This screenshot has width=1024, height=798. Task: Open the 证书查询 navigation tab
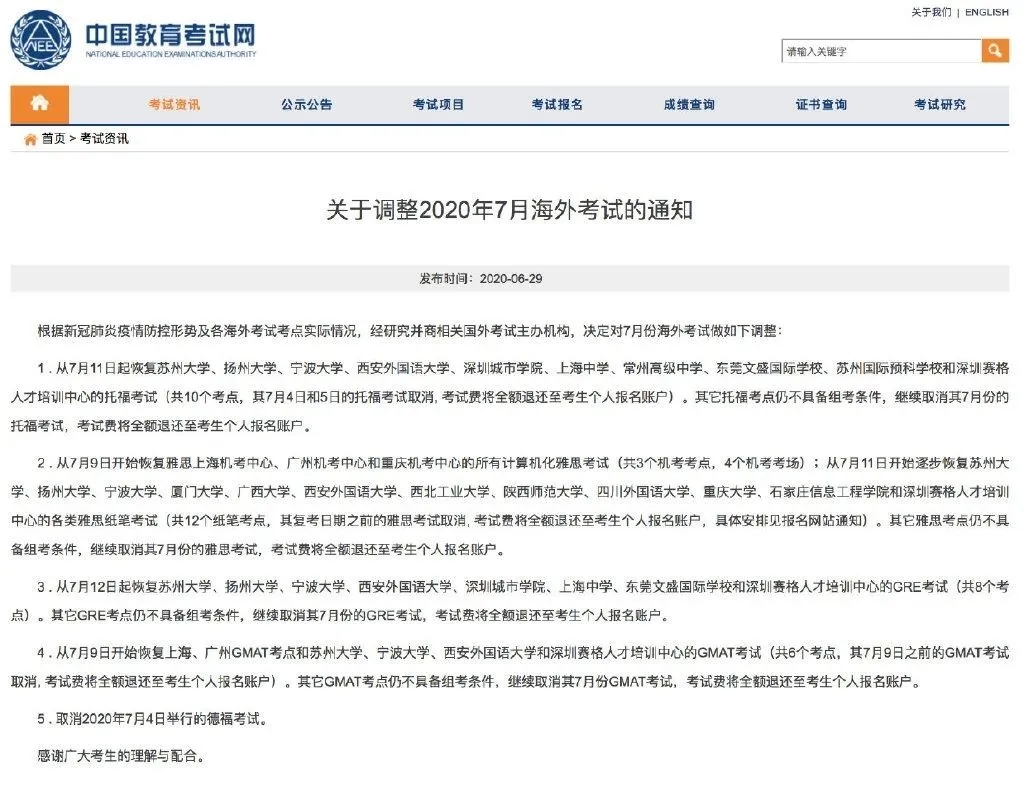[821, 104]
